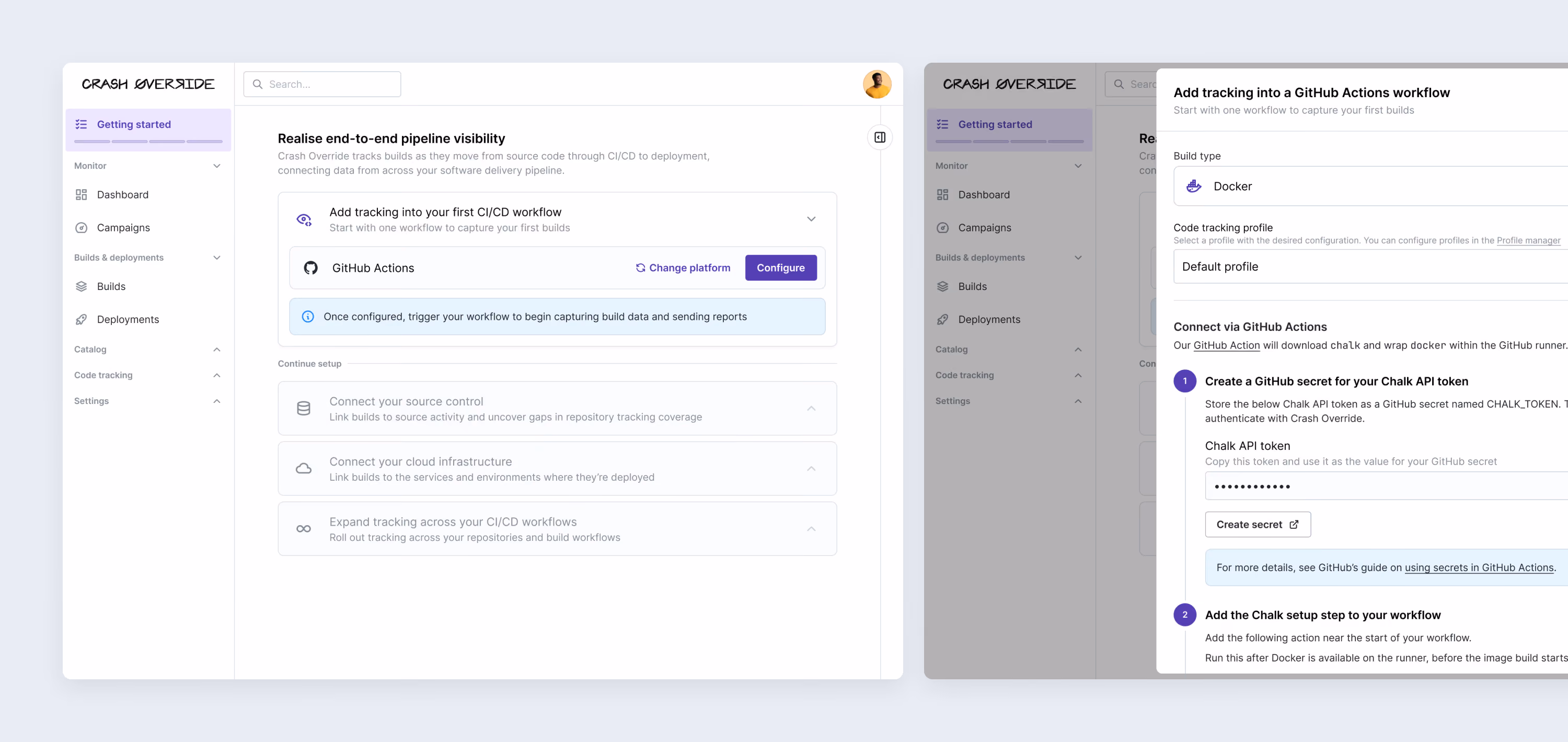This screenshot has width=1568, height=742.
Task: Expand the Catalog section in right window
Action: [1078, 350]
